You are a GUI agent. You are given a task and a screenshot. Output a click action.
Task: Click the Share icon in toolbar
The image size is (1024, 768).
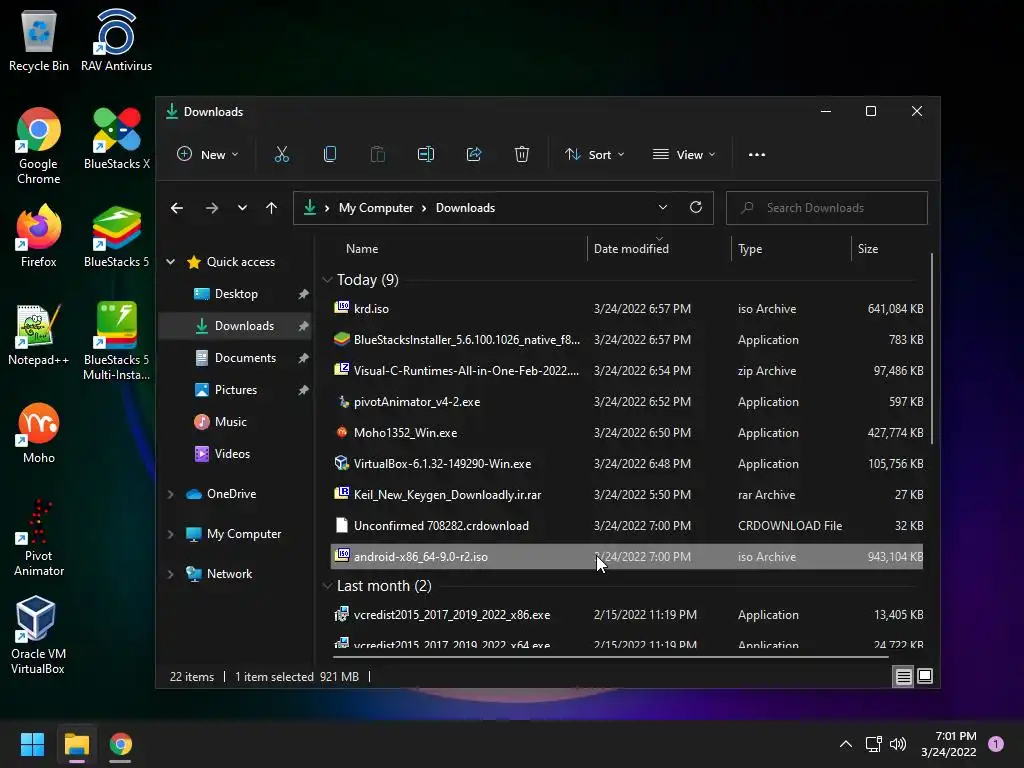click(x=474, y=155)
